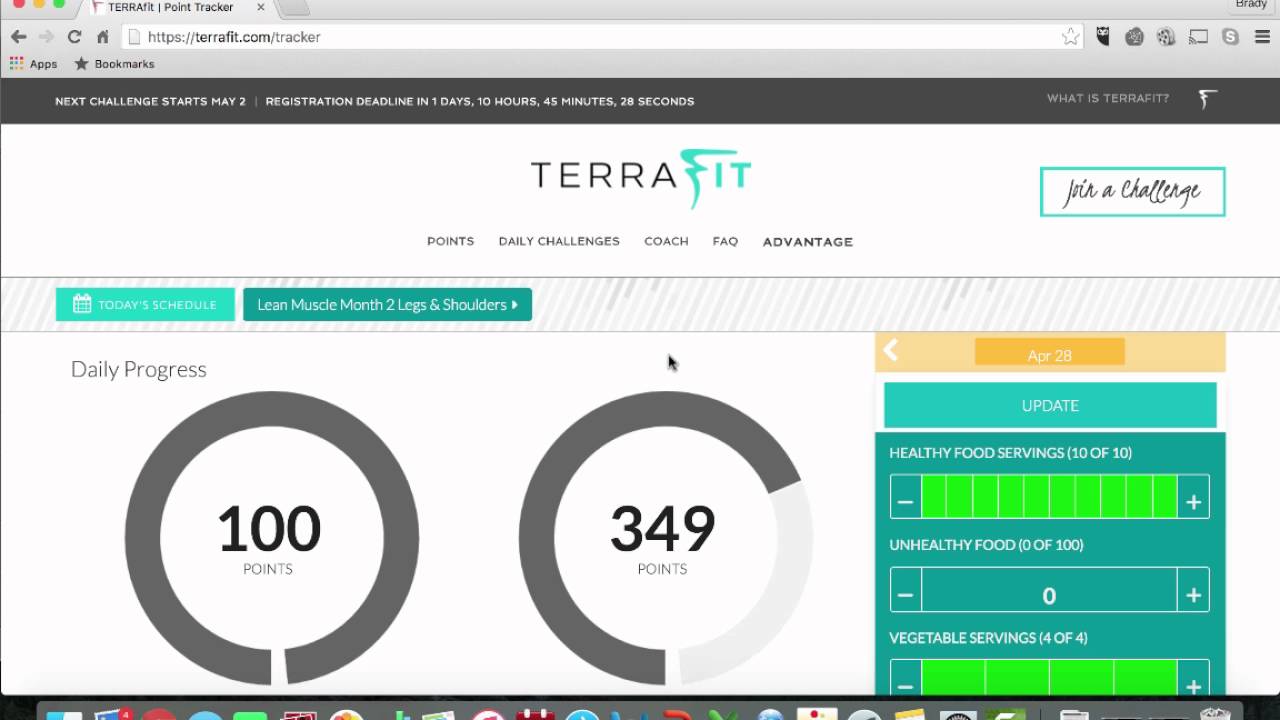Click the 100 points progress ring
This screenshot has height=720, width=1280.
point(270,538)
